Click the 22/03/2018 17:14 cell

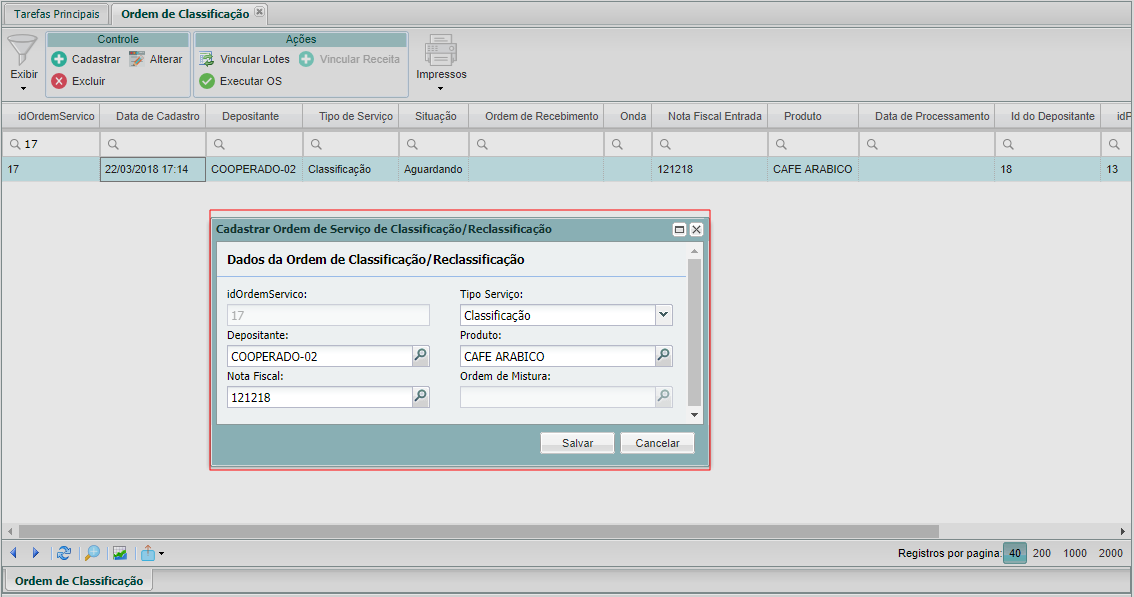[x=153, y=169]
